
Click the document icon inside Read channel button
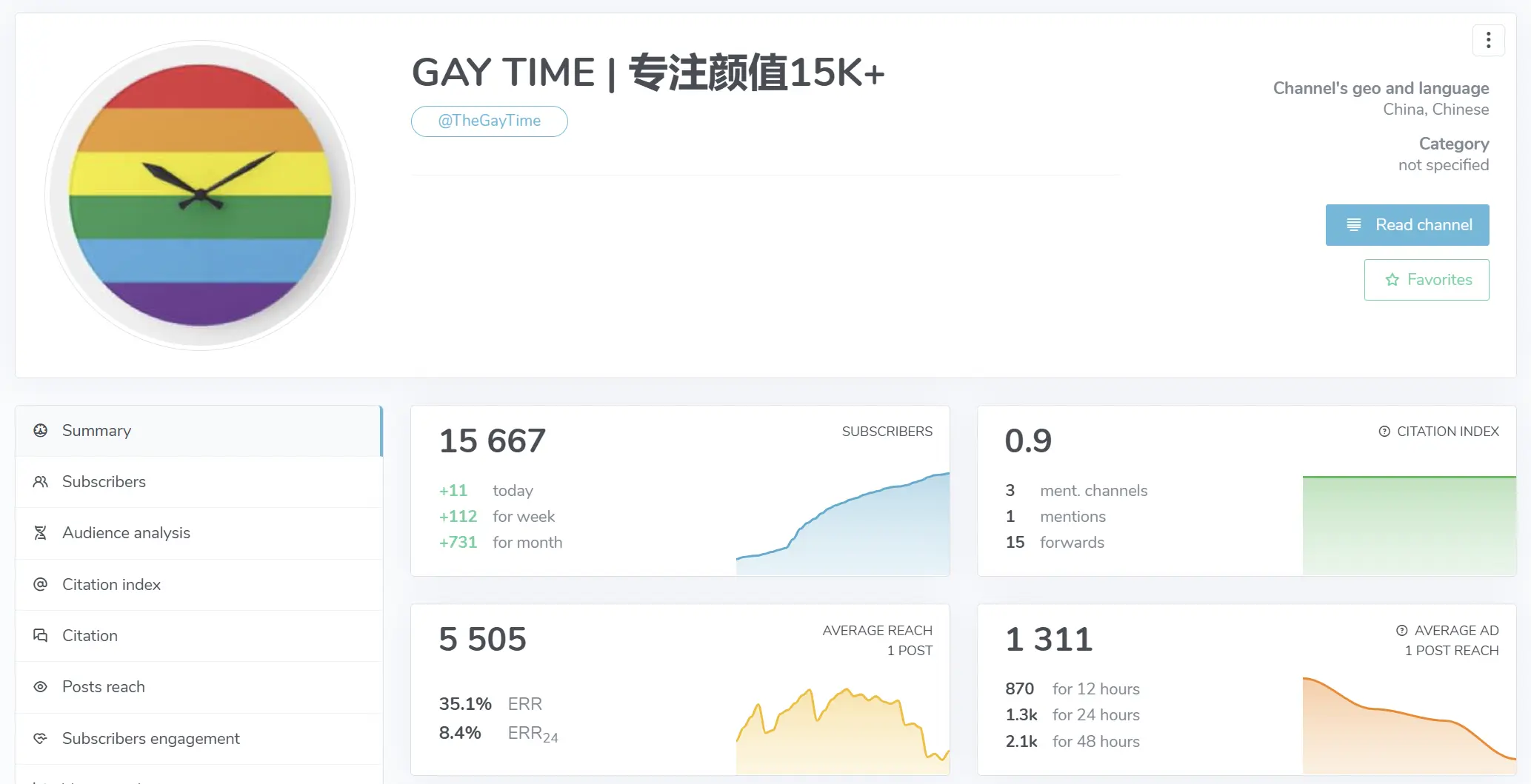(1355, 224)
